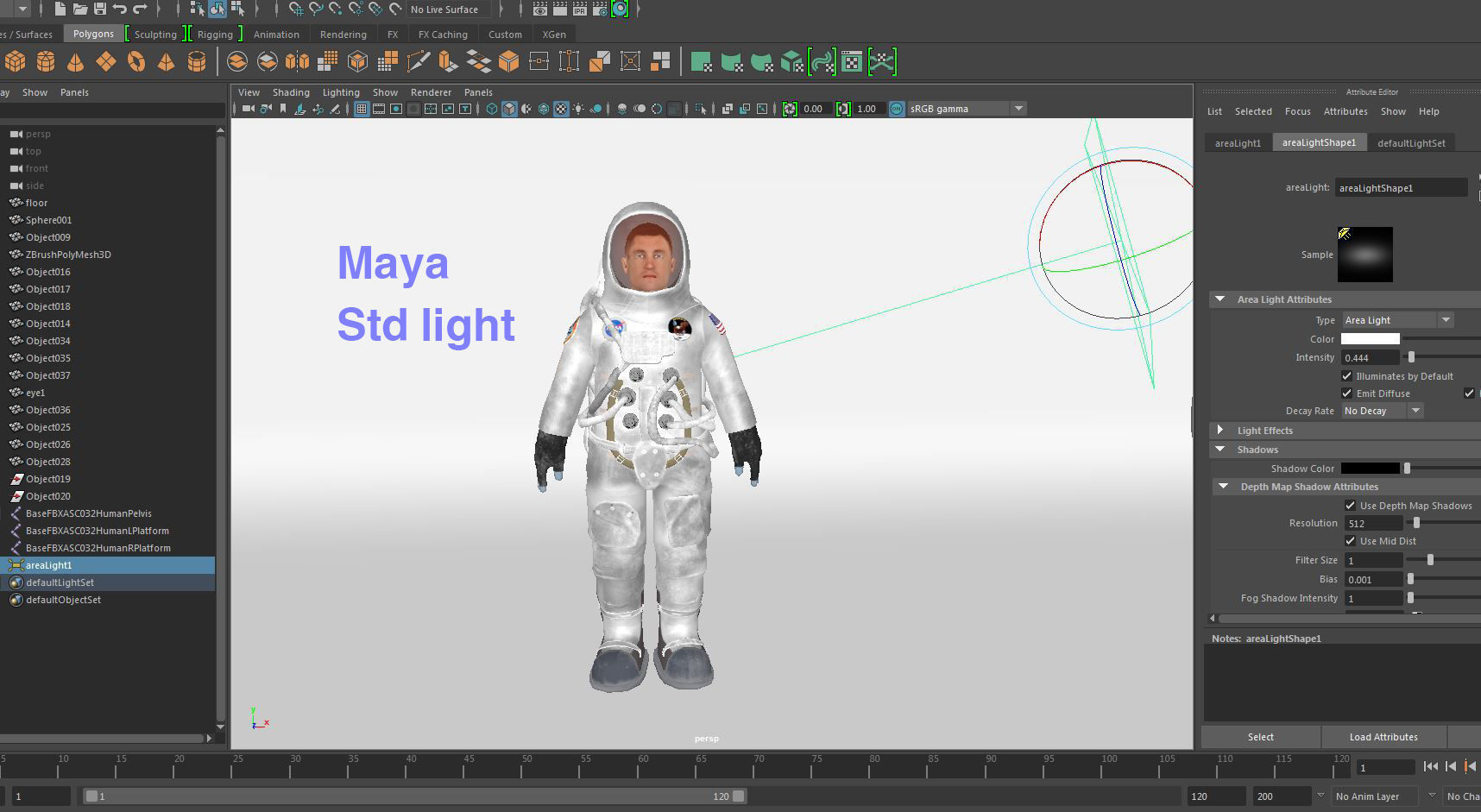
Task: Click the light Sample preview thumbnail
Action: click(x=1365, y=255)
